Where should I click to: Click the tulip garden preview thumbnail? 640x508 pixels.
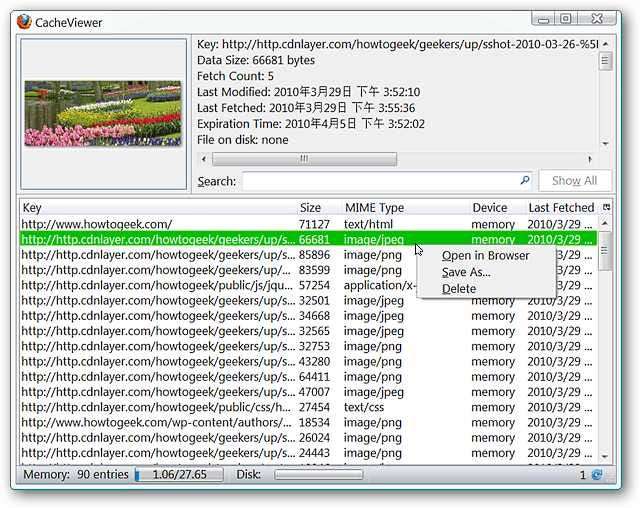click(x=103, y=113)
